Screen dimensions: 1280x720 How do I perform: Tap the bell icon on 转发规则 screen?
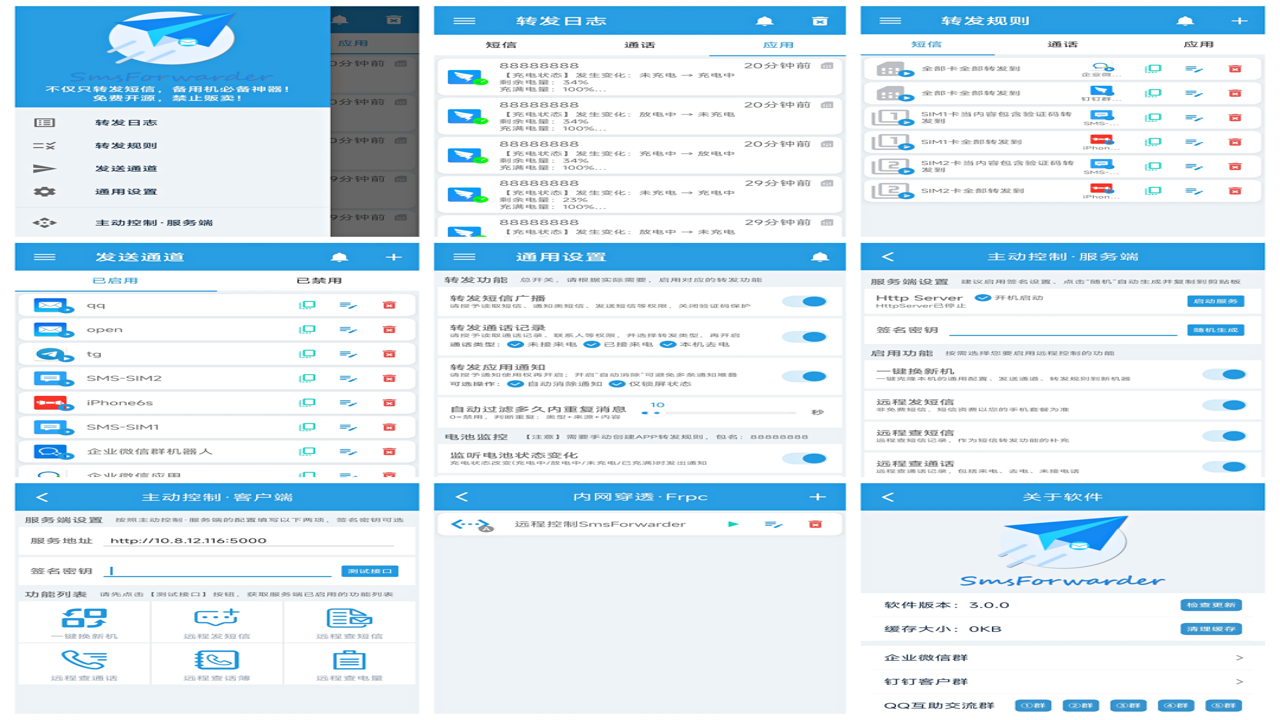[1185, 21]
